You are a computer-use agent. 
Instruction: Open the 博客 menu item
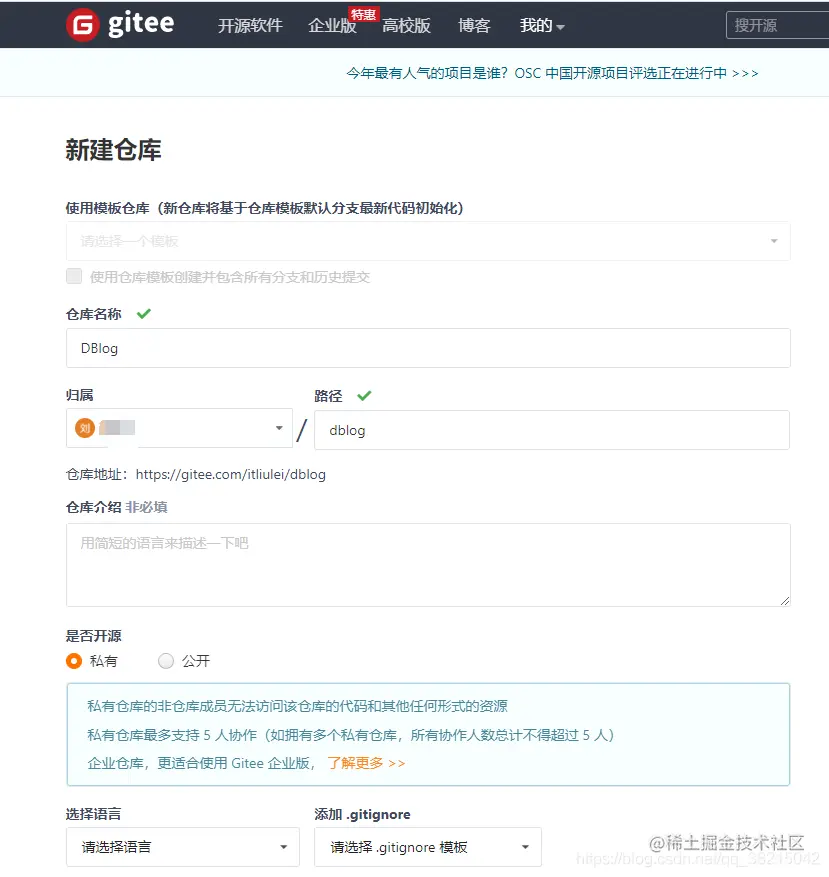(x=474, y=26)
